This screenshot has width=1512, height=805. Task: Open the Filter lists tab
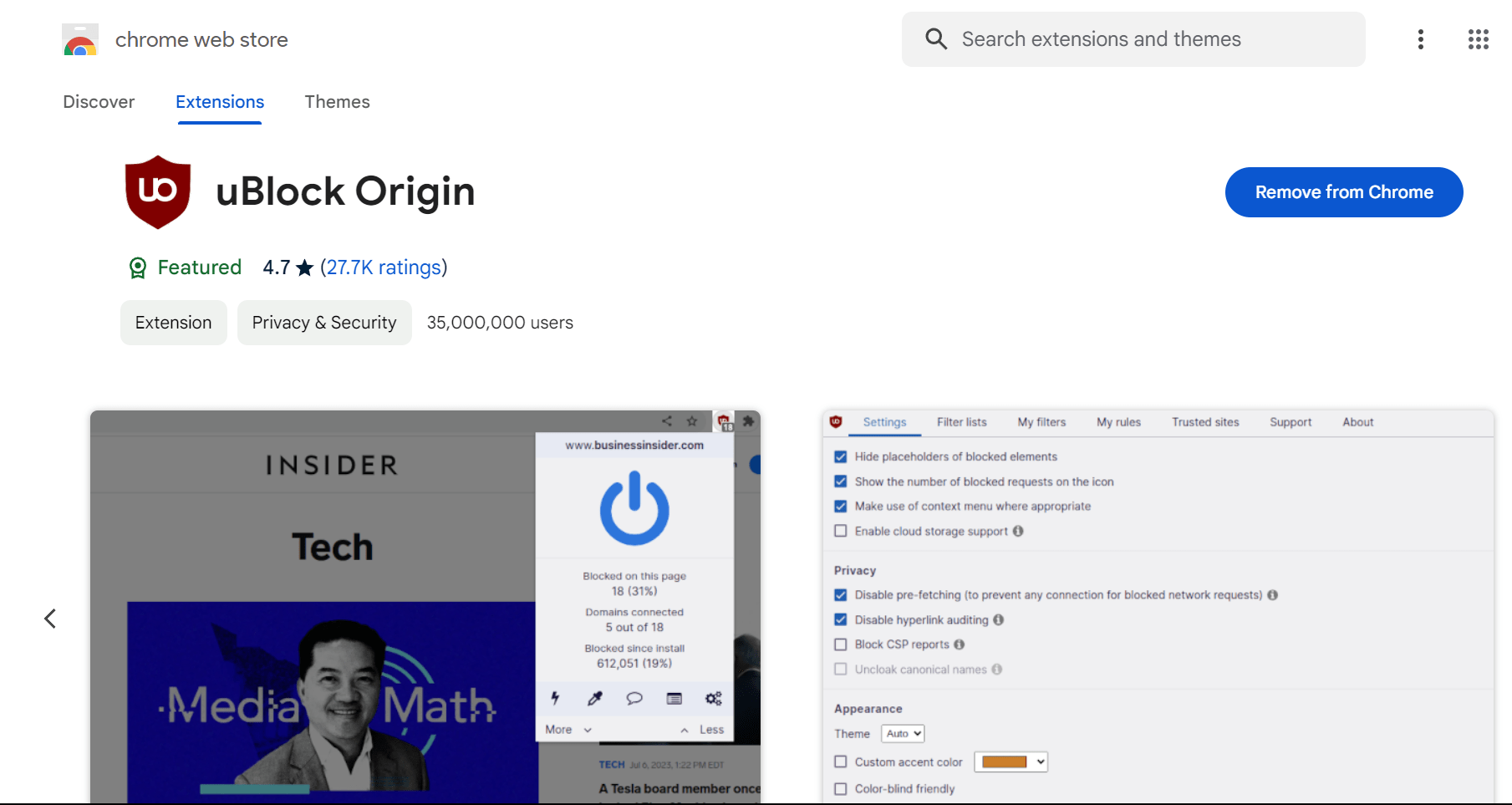pos(962,422)
